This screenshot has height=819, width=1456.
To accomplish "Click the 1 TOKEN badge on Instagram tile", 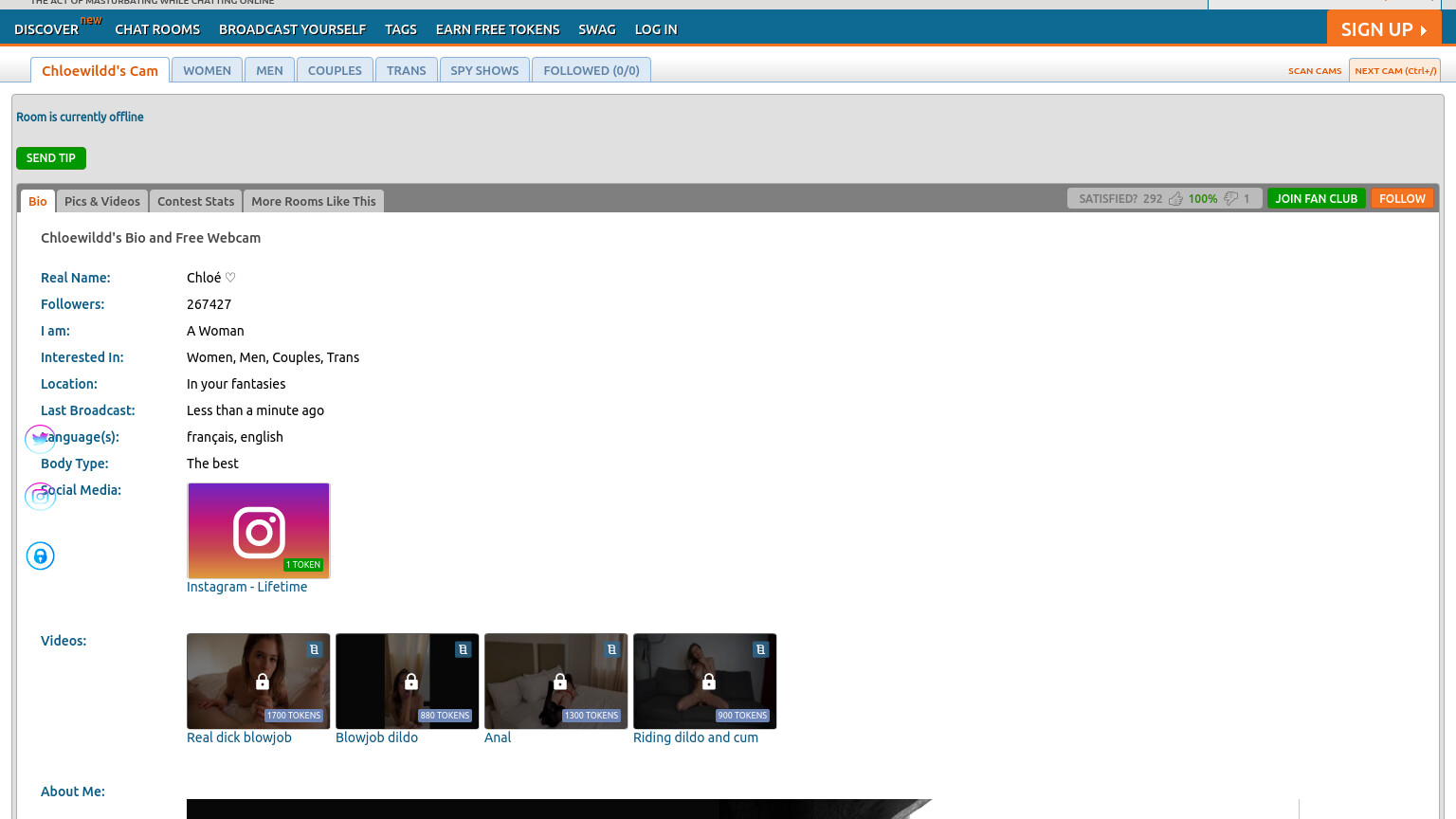I will pos(303,565).
